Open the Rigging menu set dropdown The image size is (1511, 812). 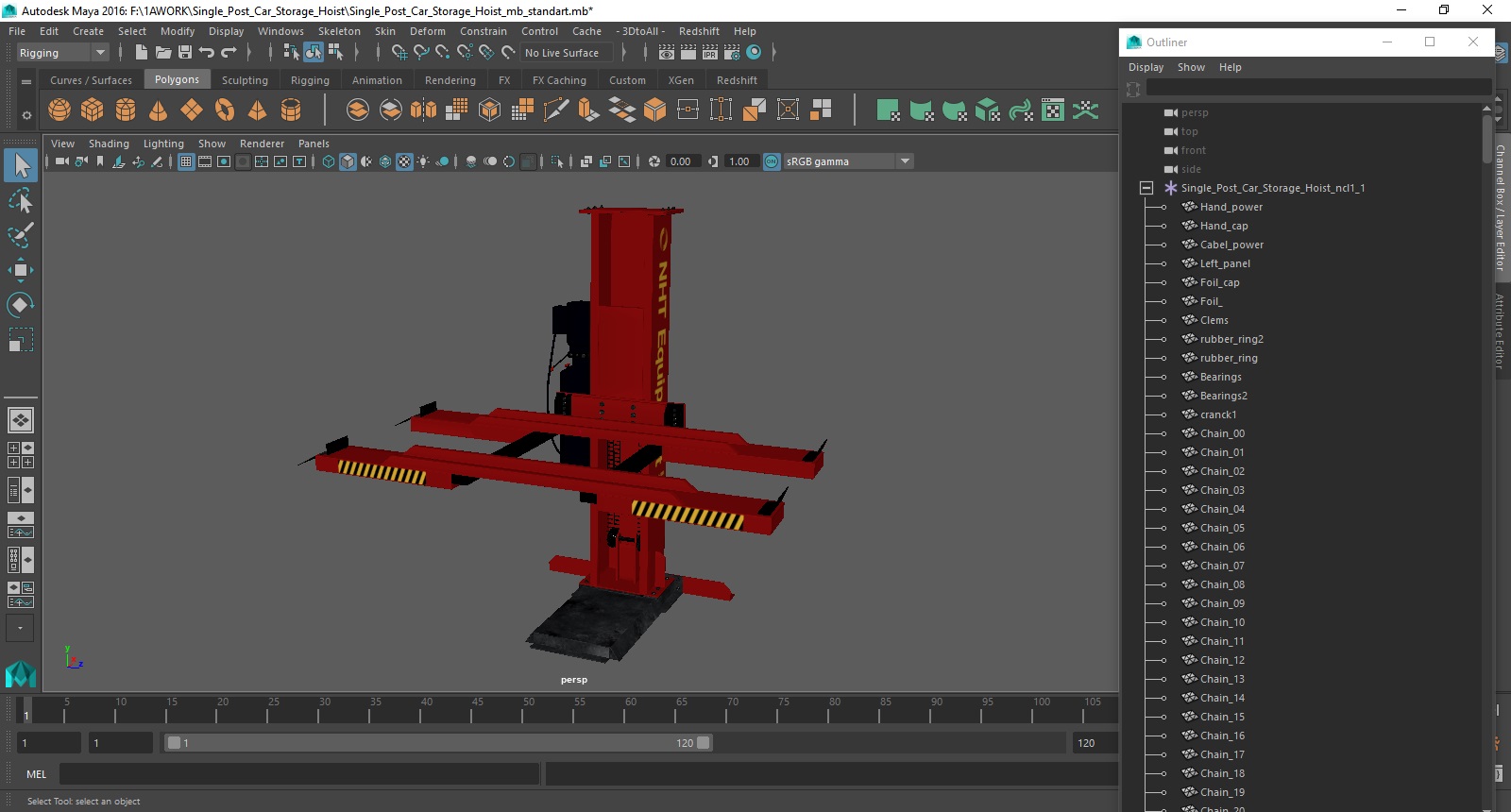point(62,53)
